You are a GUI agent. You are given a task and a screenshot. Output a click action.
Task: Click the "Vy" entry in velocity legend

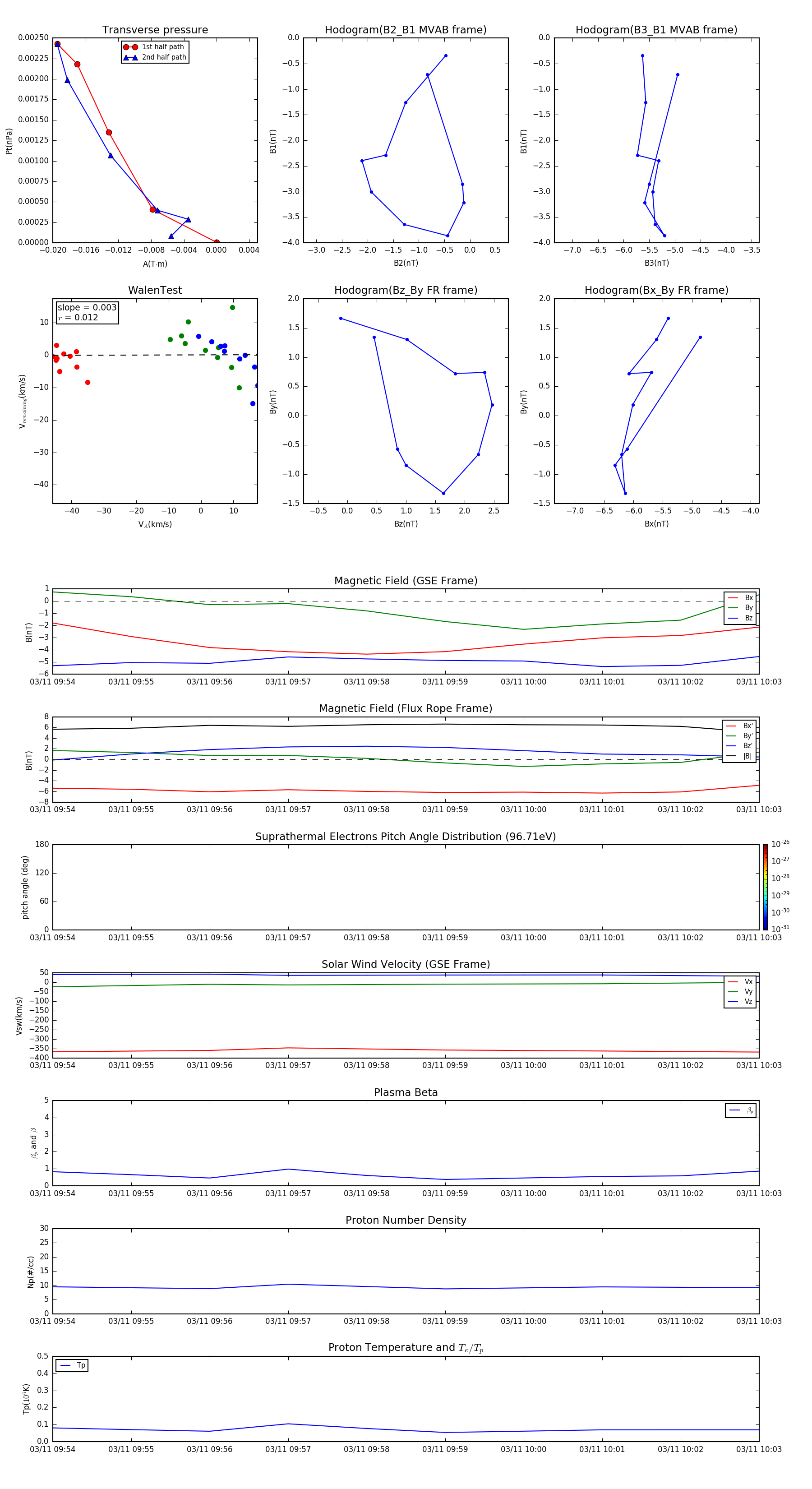click(741, 991)
